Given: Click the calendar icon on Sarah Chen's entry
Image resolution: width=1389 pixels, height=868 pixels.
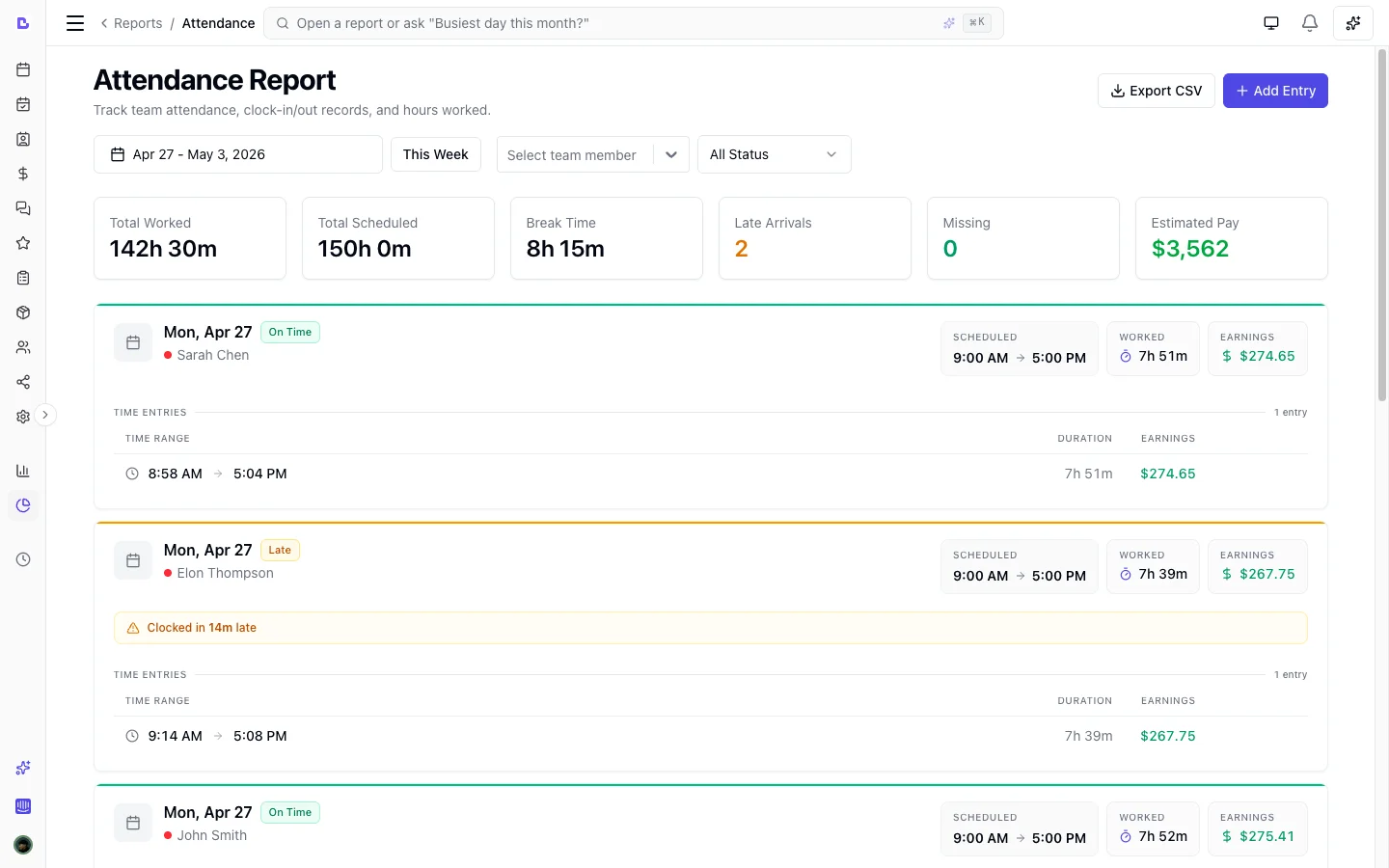Looking at the screenshot, I should point(133,342).
